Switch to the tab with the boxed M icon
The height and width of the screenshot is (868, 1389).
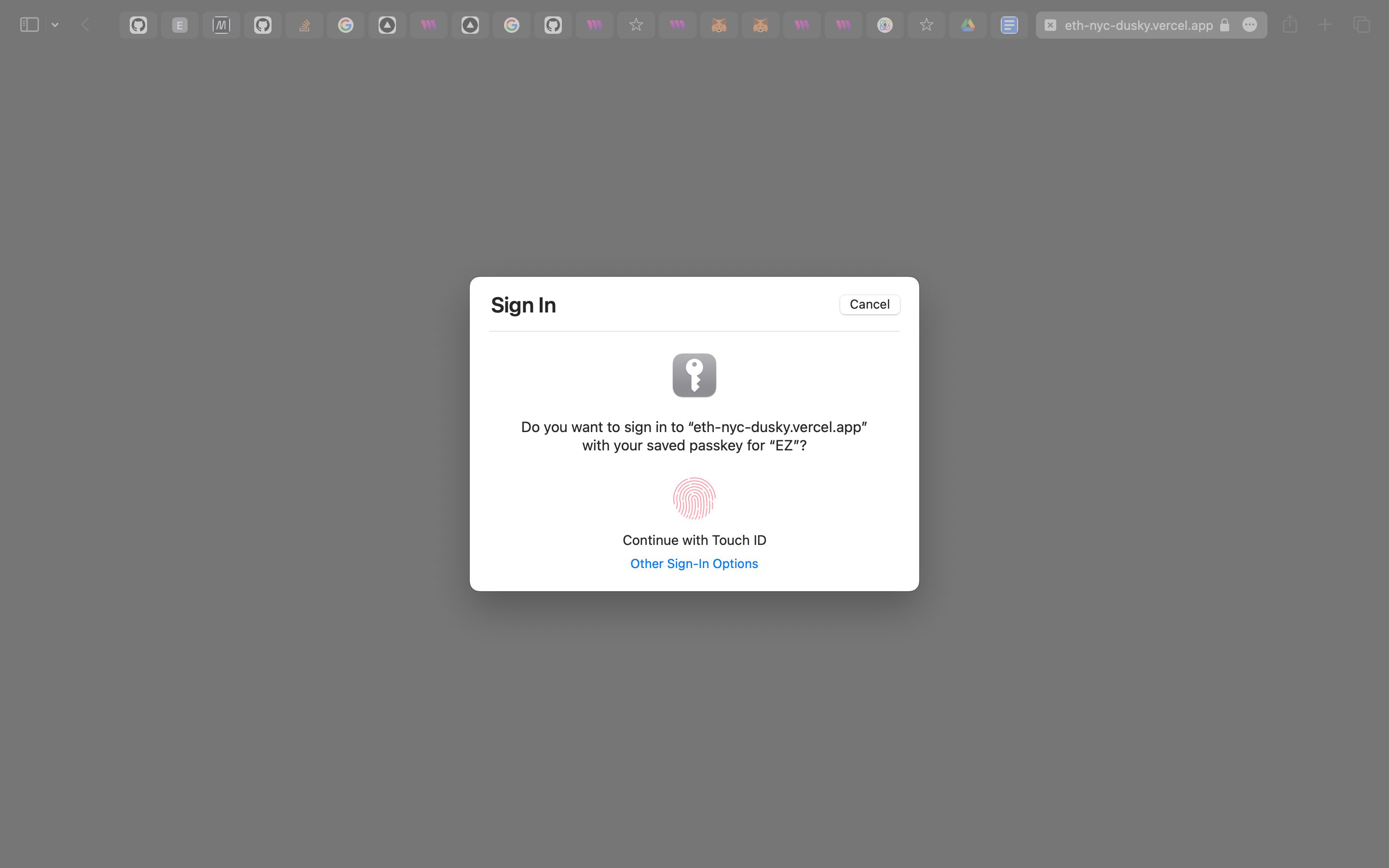[x=221, y=25]
